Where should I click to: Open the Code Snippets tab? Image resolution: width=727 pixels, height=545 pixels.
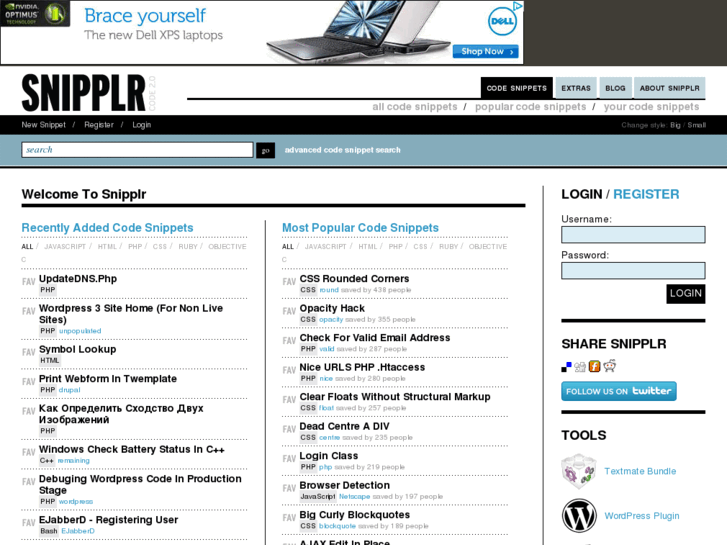click(517, 88)
